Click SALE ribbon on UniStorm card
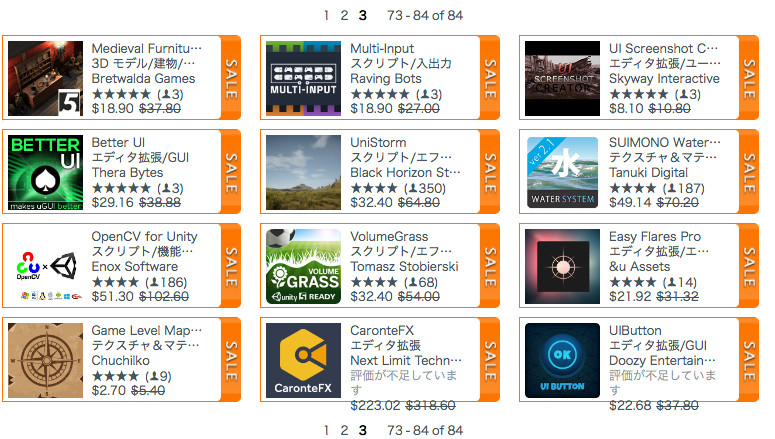 489,172
